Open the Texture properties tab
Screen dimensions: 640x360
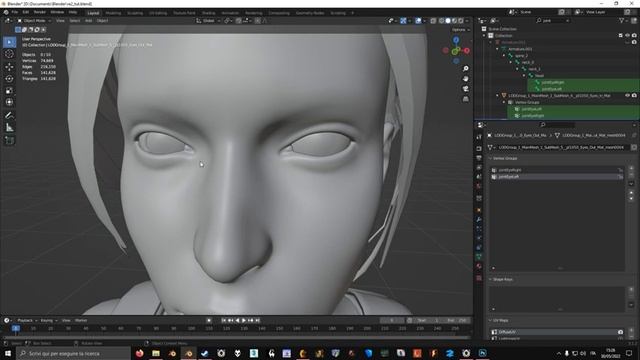point(479,278)
